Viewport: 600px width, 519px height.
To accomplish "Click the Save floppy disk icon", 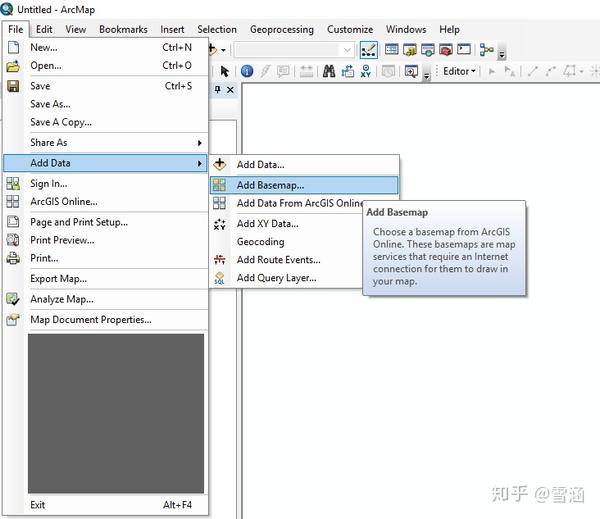I will pyautogui.click(x=13, y=86).
